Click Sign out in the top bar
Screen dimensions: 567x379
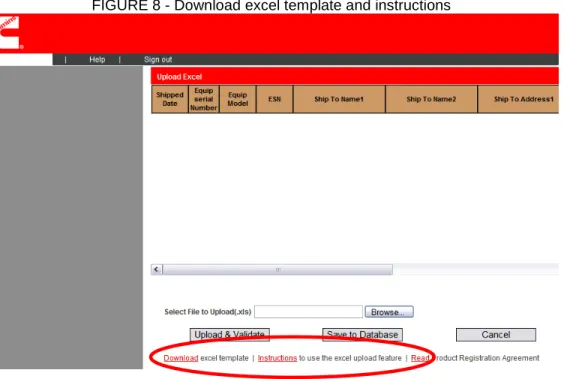coord(158,60)
